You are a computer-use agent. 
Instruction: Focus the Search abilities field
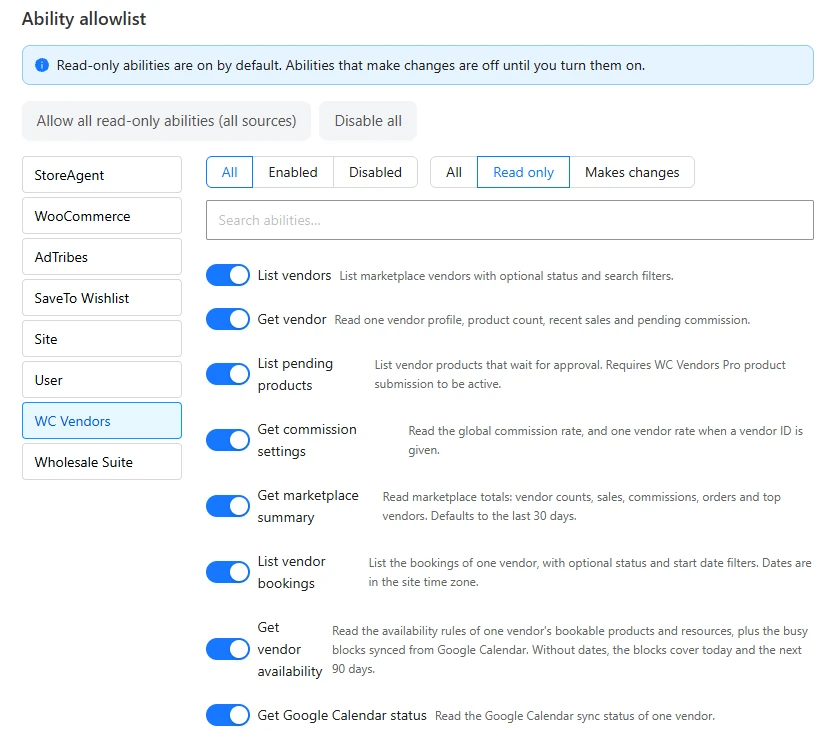tap(510, 220)
